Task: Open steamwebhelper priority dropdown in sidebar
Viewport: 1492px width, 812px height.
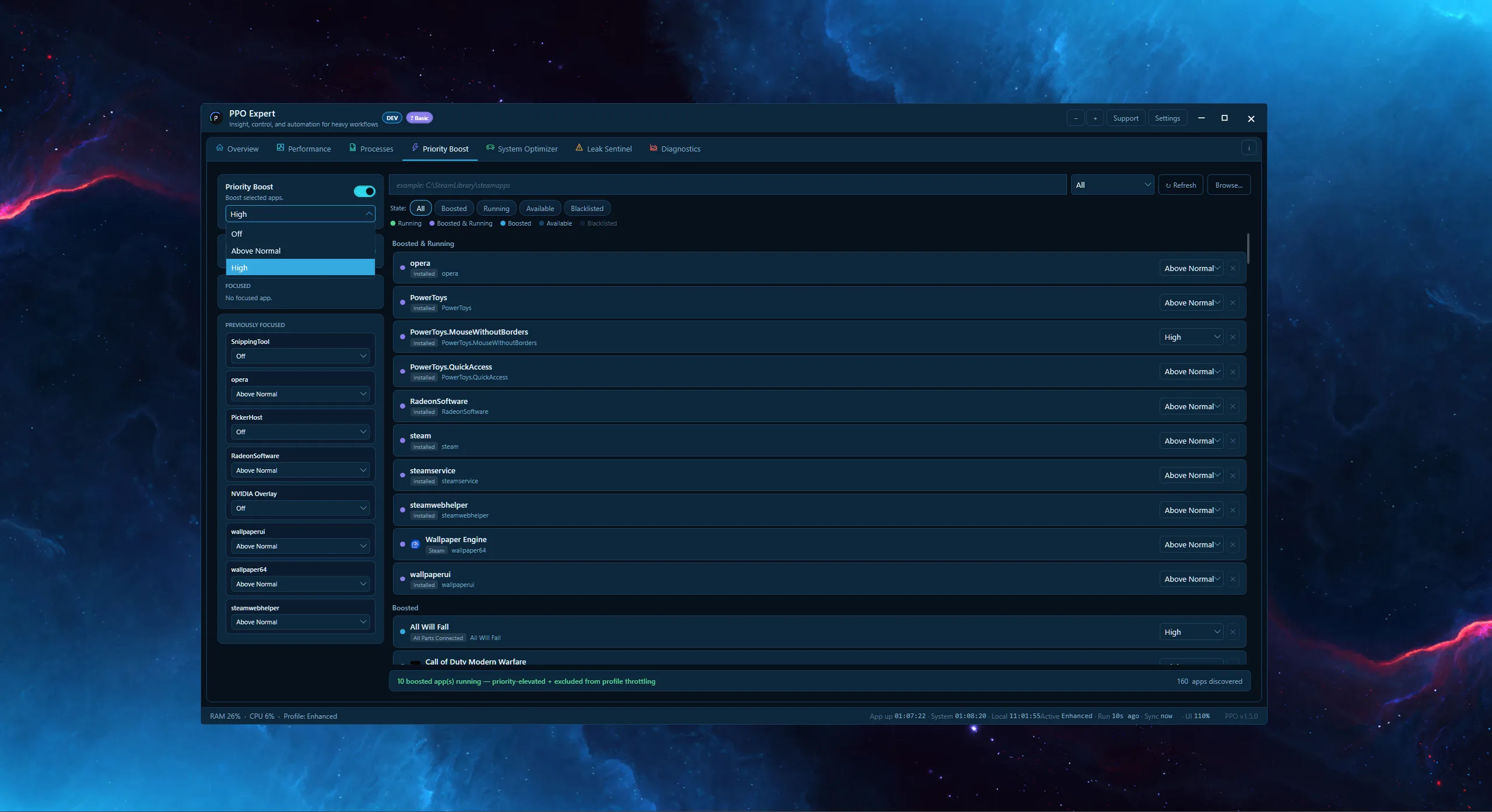Action: 300,622
